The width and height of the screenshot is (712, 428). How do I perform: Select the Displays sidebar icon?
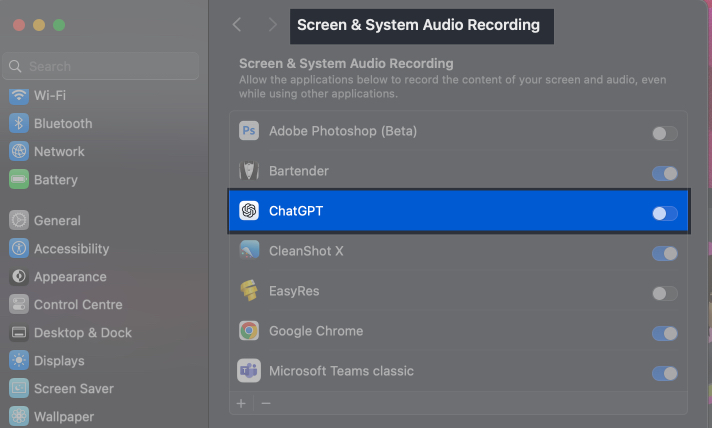point(18,361)
